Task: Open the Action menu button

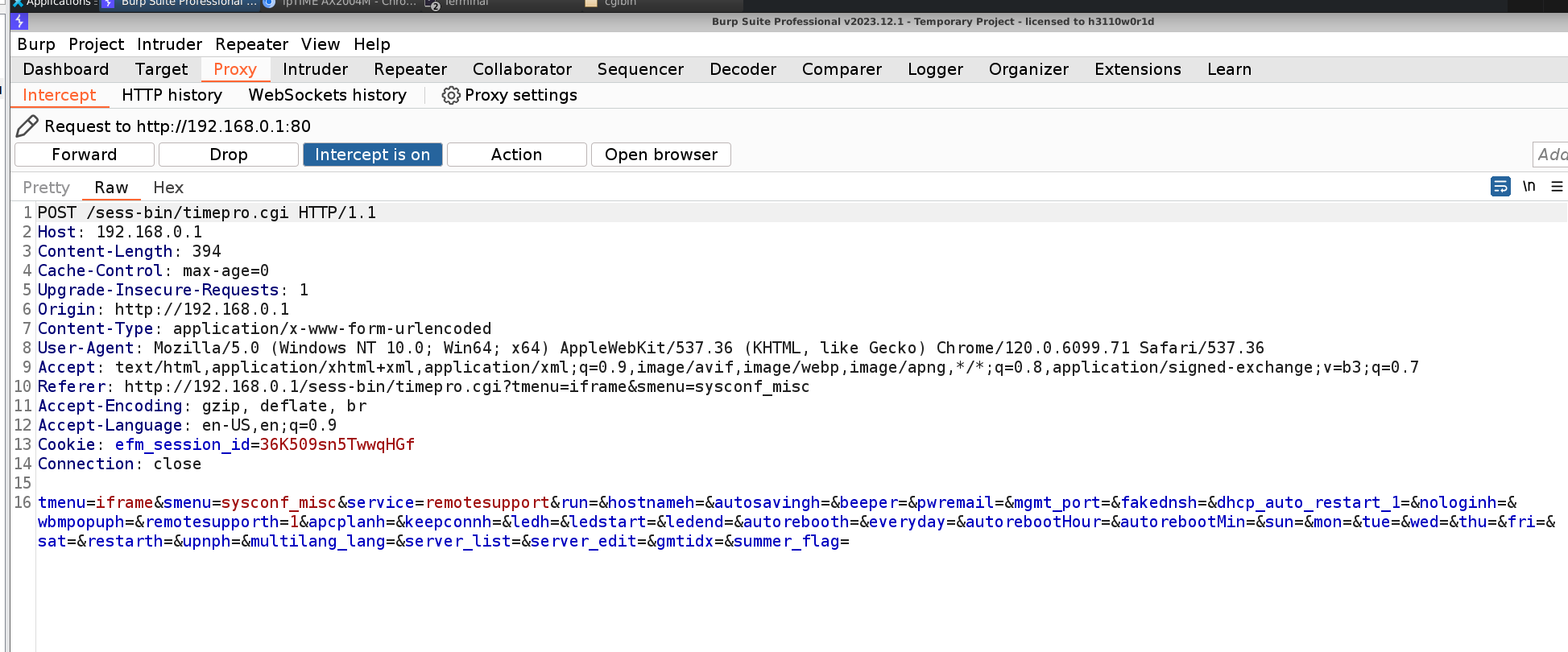Action: pos(517,155)
